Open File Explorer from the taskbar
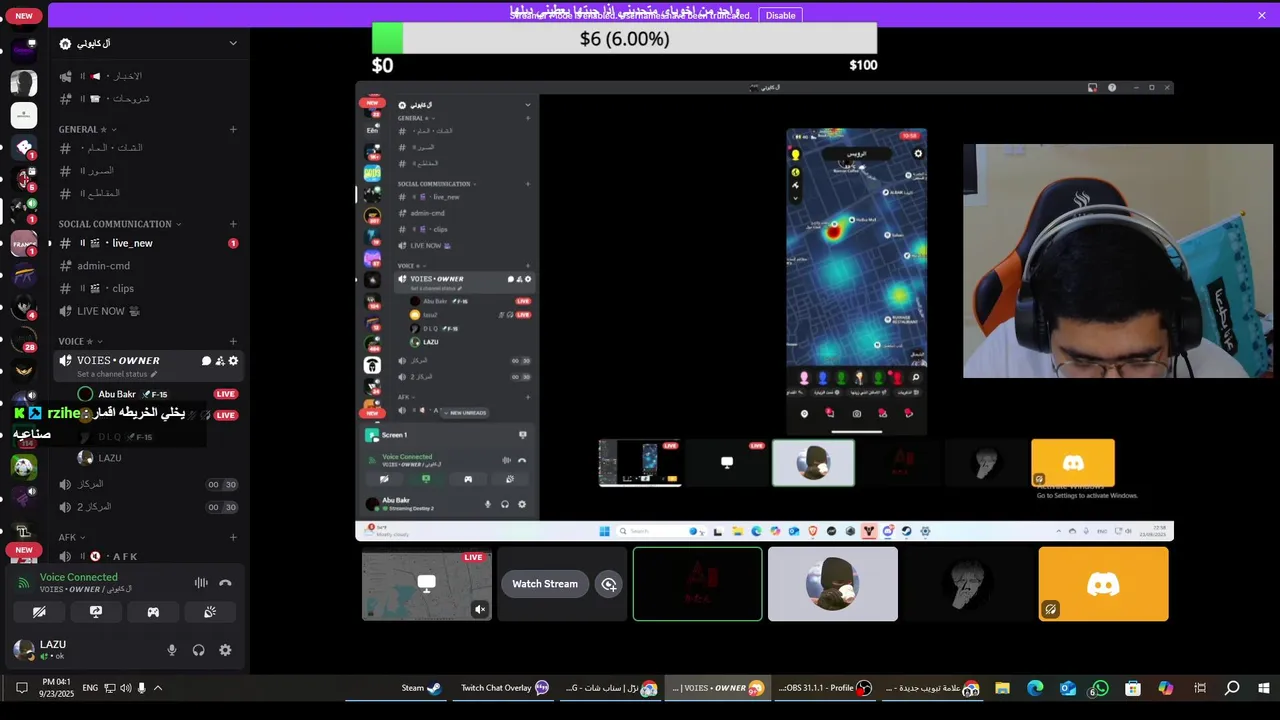 1002,688
